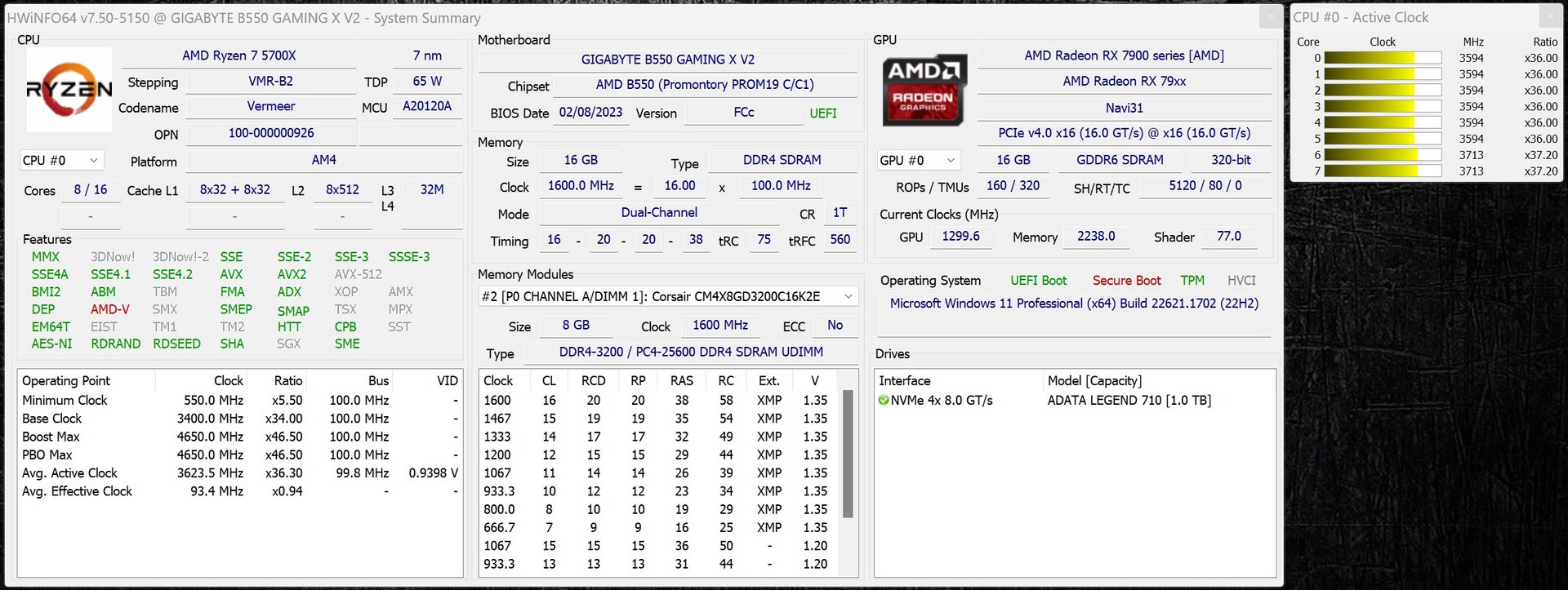
Task: Select the OPN 100-000000926 field
Action: [x=271, y=133]
